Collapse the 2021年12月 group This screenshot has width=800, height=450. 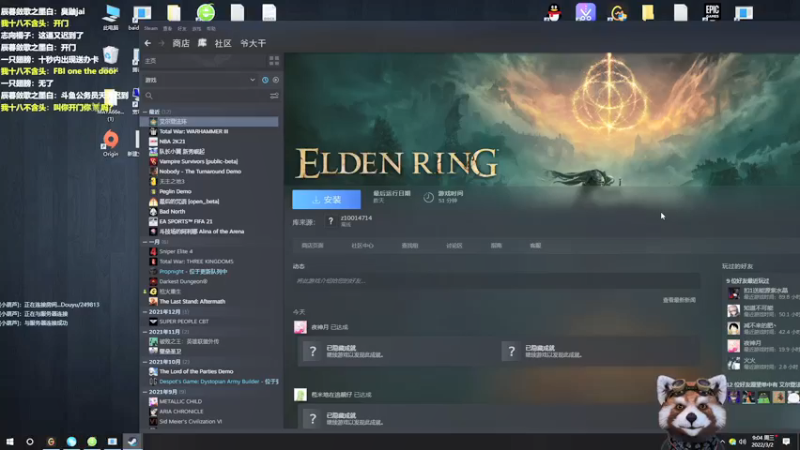click(x=145, y=312)
